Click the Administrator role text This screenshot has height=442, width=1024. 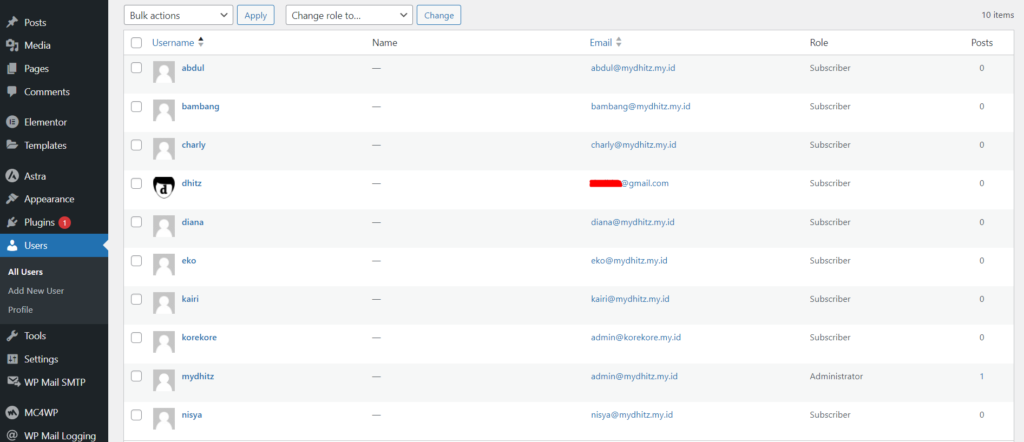[x=837, y=376]
